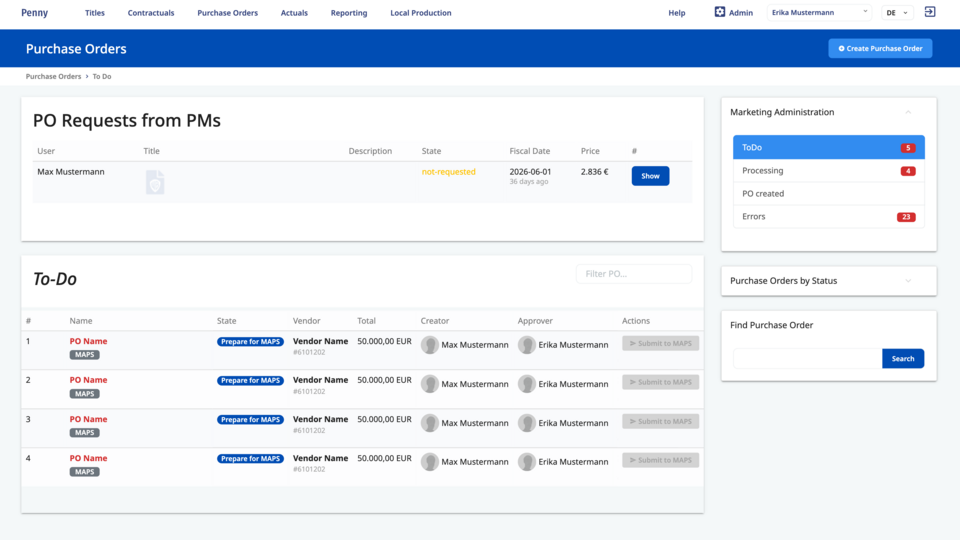
Task: Click Erika Mustermann avatar in row 2
Action: [527, 384]
